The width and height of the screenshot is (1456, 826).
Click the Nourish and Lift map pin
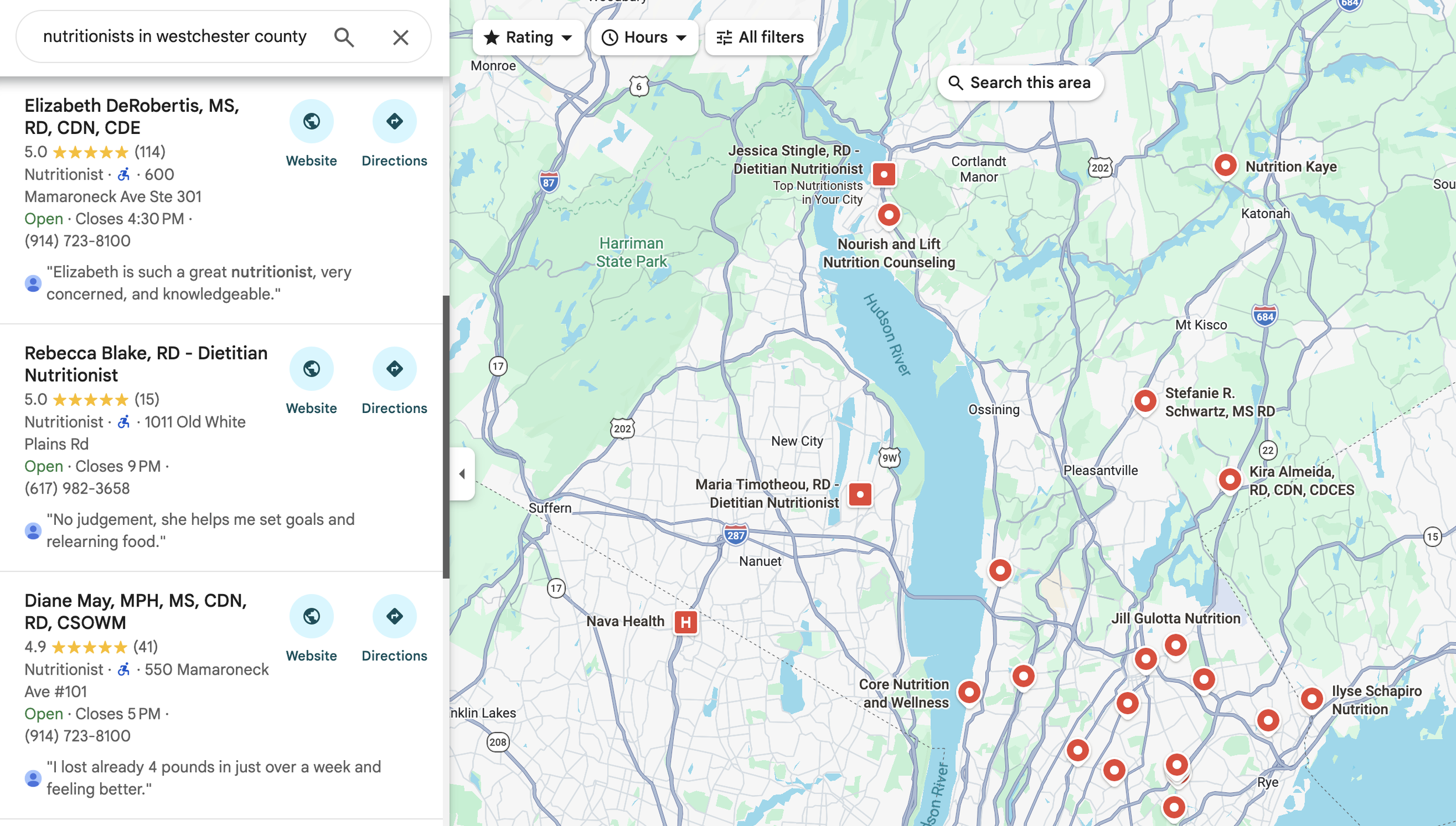point(889,216)
